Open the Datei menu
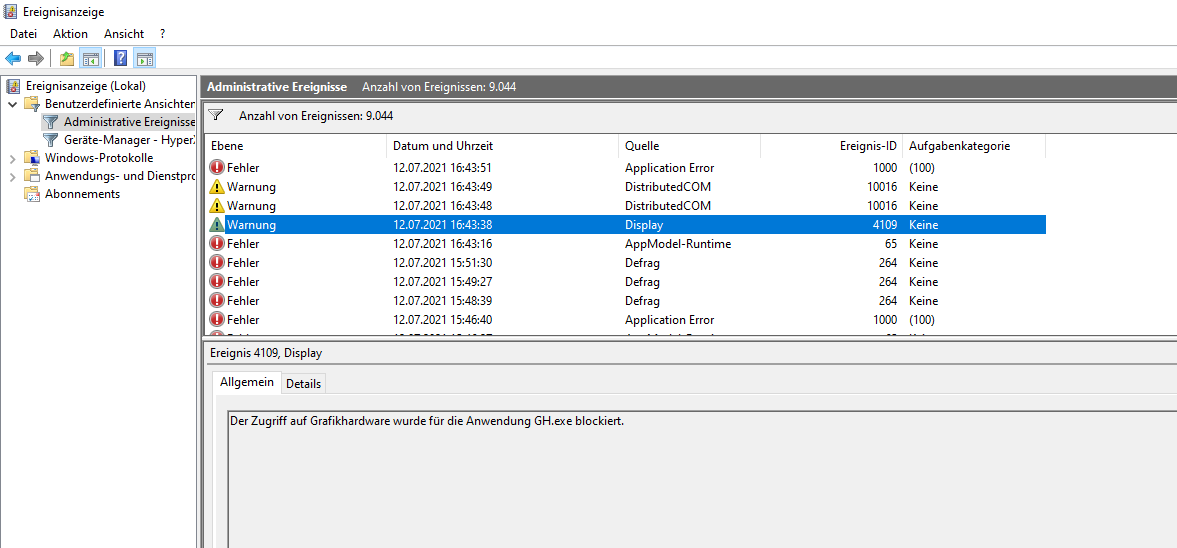 tap(23, 34)
